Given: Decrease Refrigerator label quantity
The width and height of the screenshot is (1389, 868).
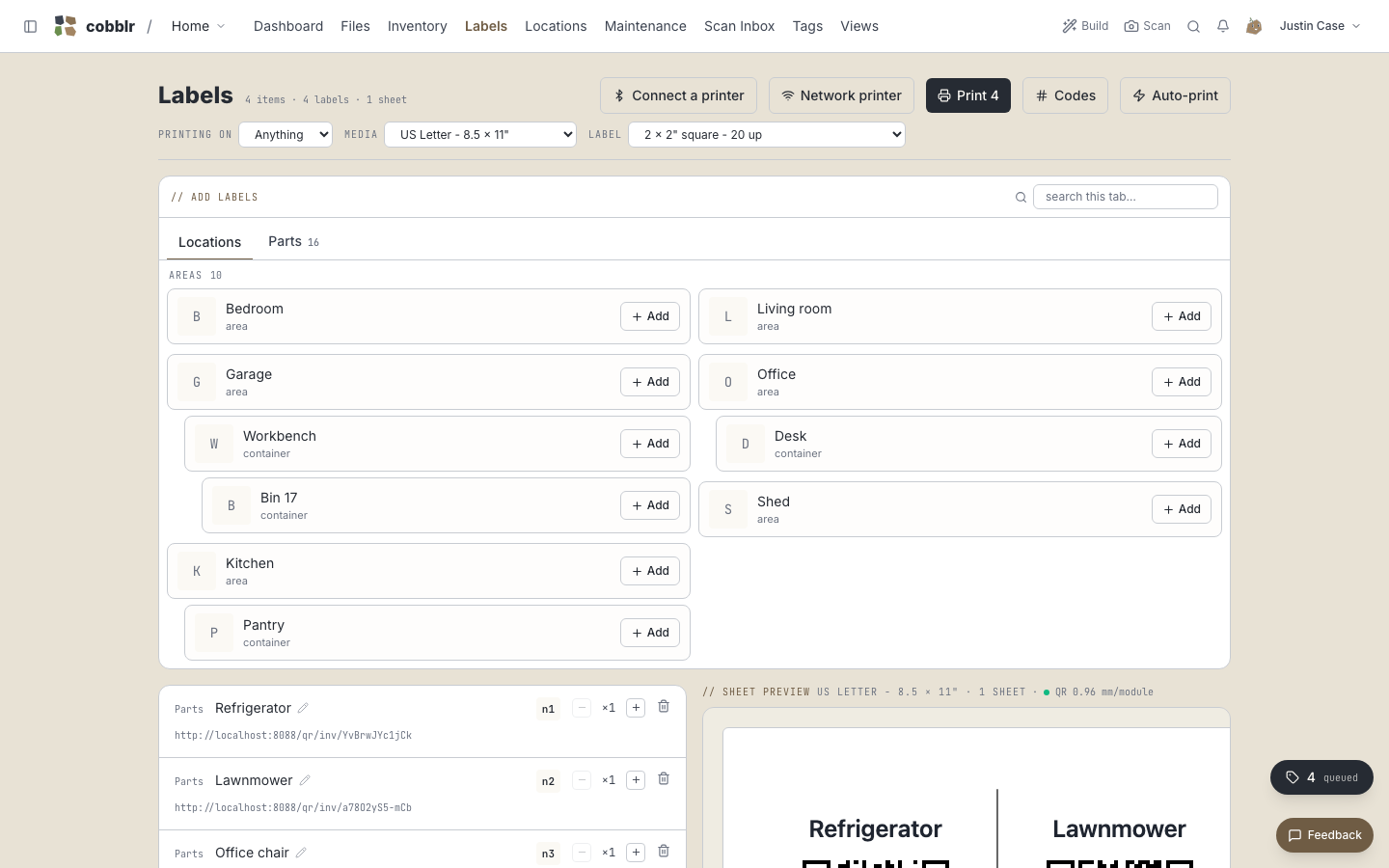Looking at the screenshot, I should [582, 708].
